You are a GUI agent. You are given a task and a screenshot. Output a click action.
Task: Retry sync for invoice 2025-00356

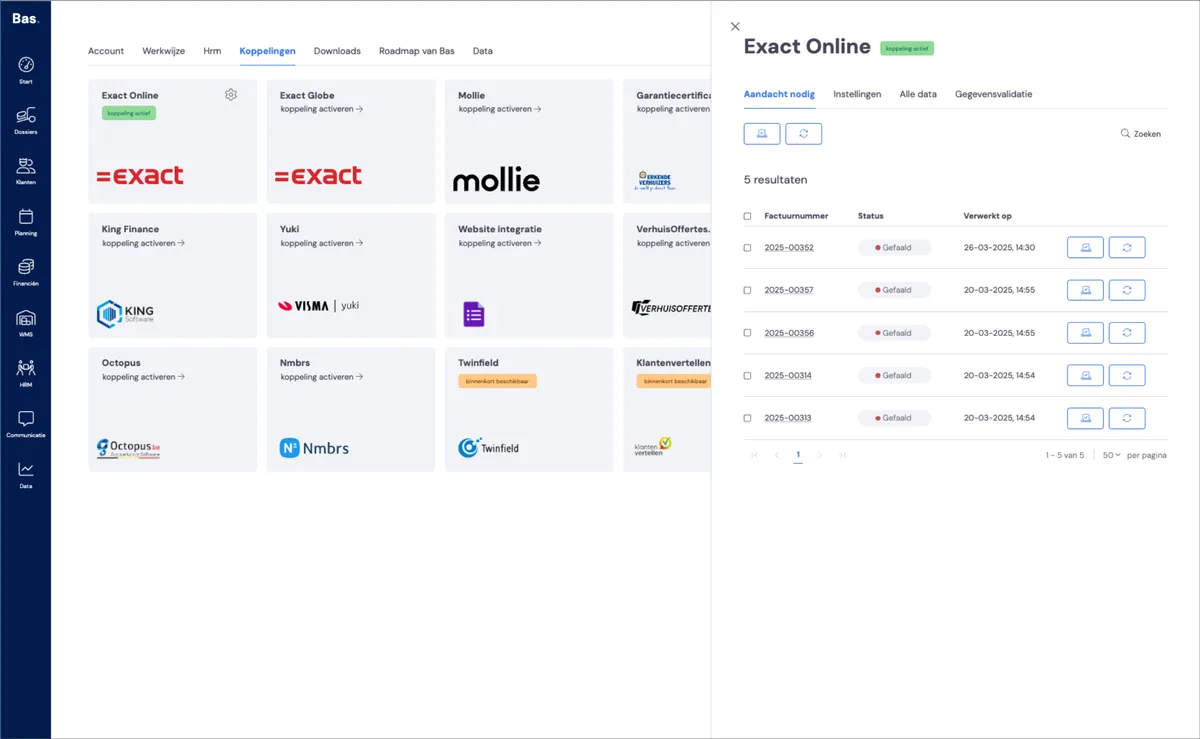[x=1127, y=333]
